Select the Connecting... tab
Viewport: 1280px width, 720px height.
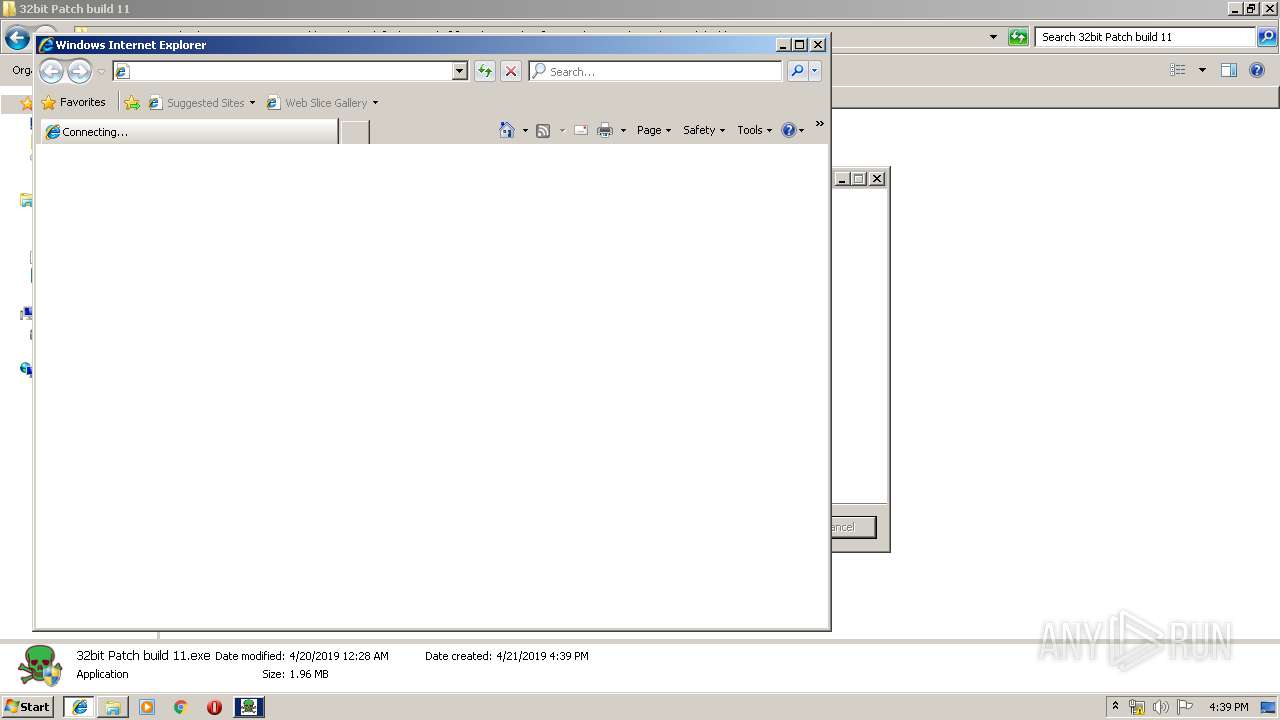pos(190,131)
